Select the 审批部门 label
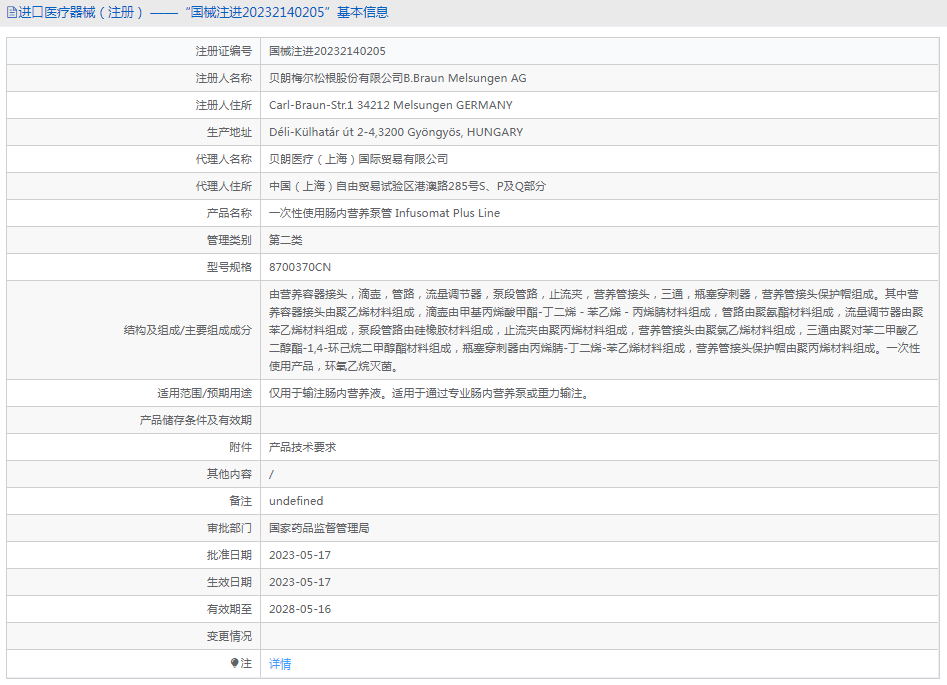The width and height of the screenshot is (947, 685). point(229,529)
